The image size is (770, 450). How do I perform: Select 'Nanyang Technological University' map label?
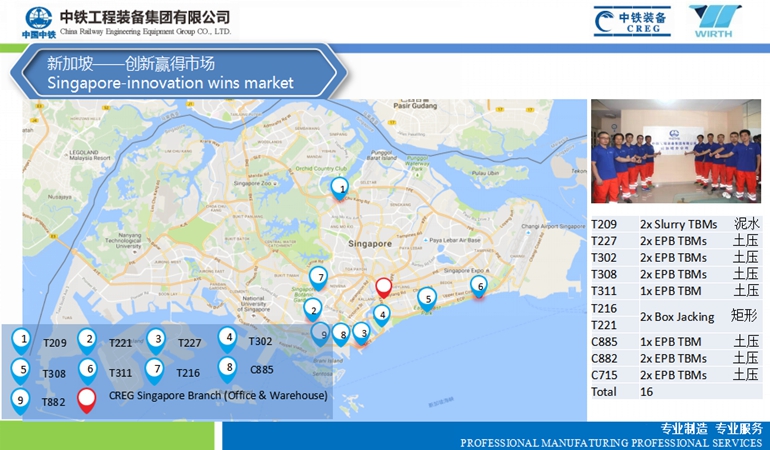pos(122,241)
